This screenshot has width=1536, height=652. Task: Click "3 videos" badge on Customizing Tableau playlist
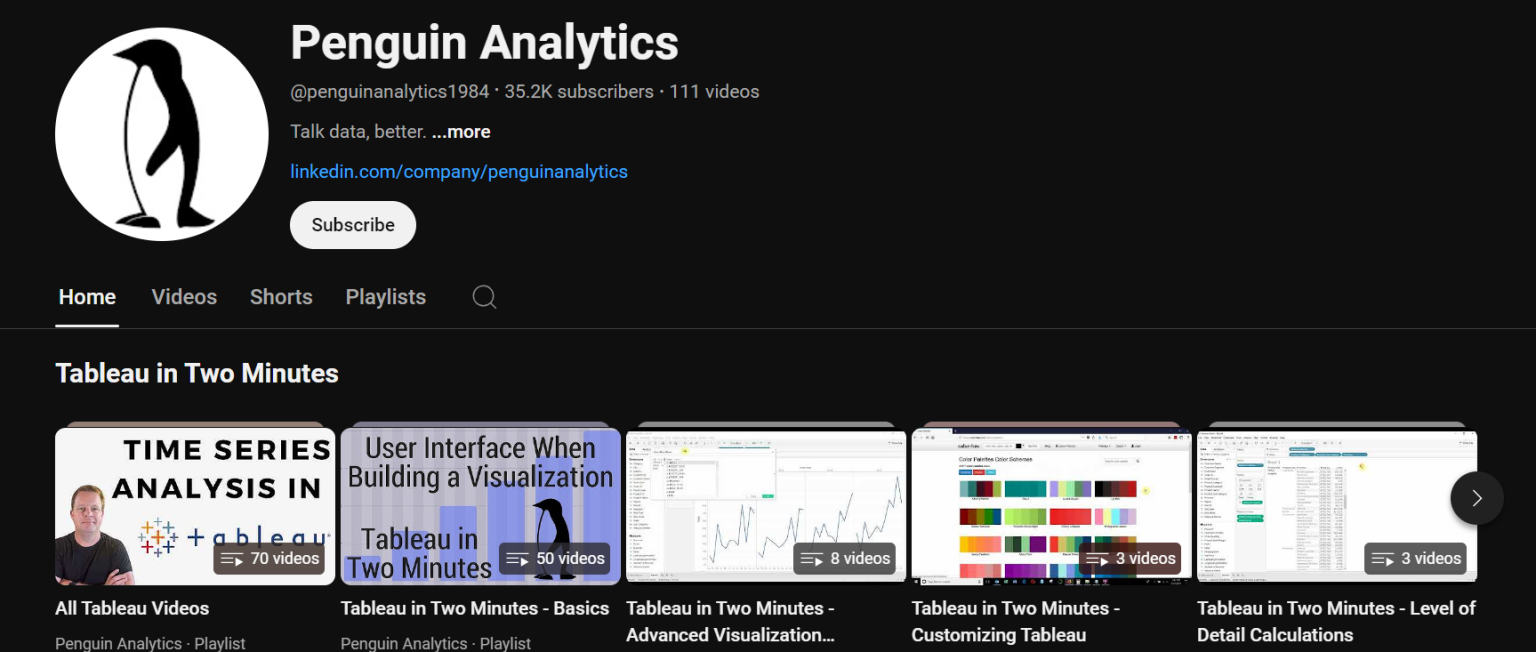click(x=1130, y=558)
